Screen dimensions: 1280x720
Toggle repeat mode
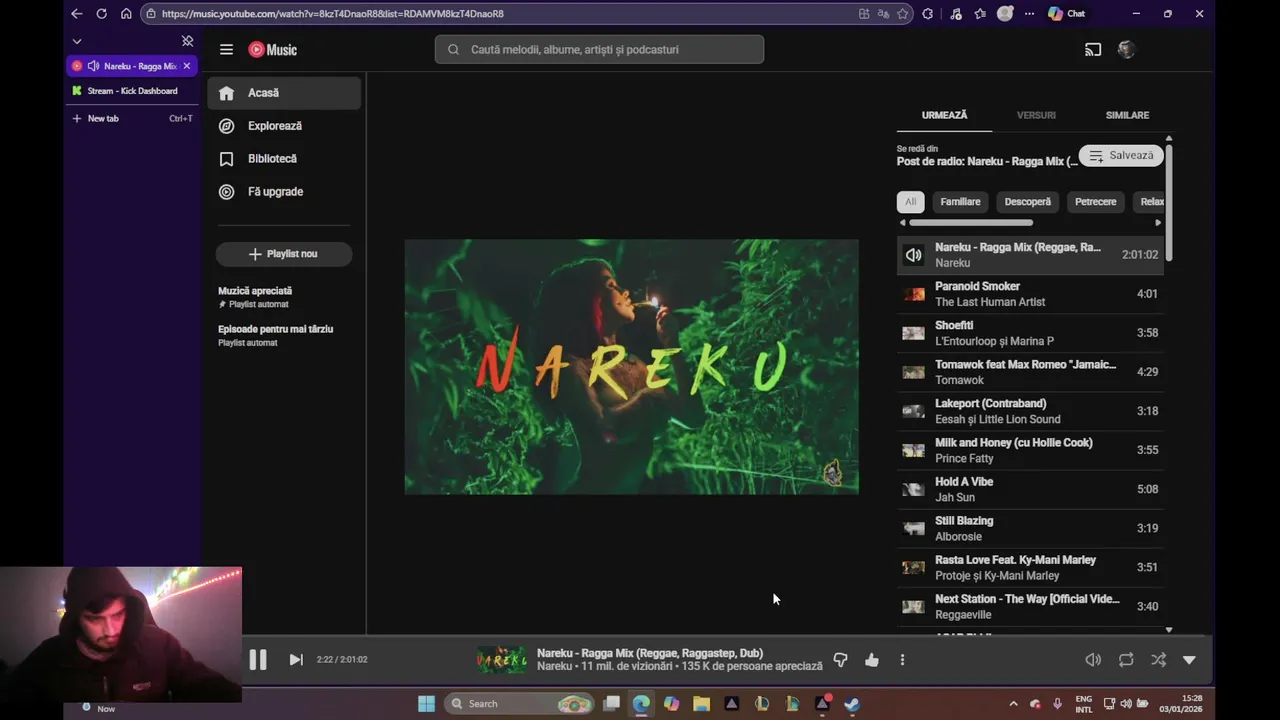pos(1126,659)
